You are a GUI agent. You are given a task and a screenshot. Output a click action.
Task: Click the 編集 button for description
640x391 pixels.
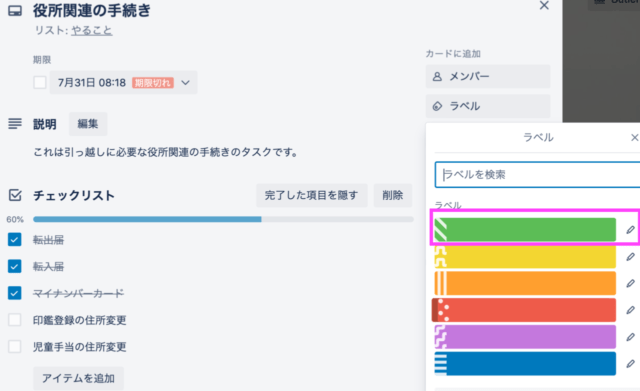click(x=88, y=124)
